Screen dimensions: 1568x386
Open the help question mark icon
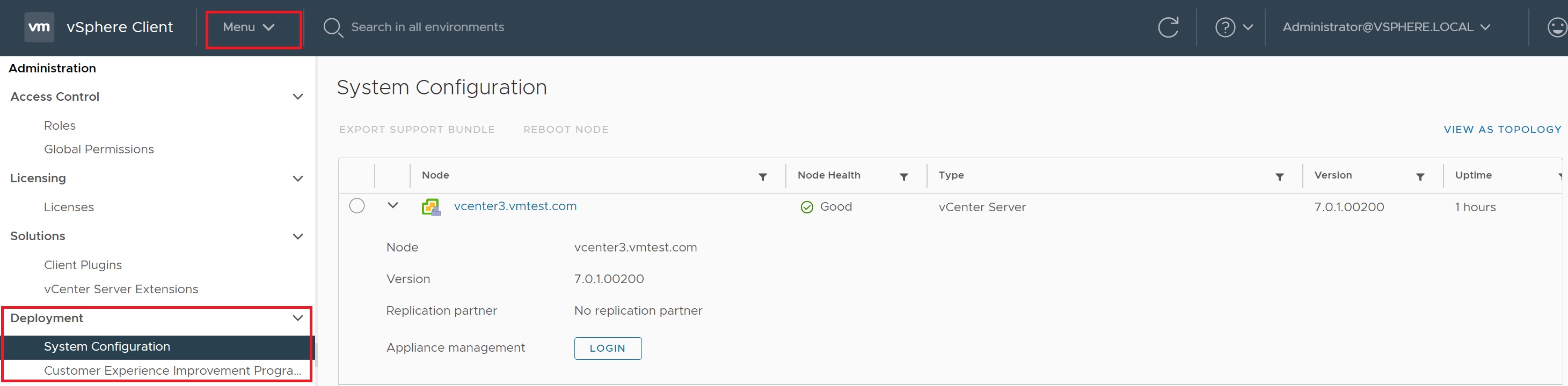coord(1224,27)
